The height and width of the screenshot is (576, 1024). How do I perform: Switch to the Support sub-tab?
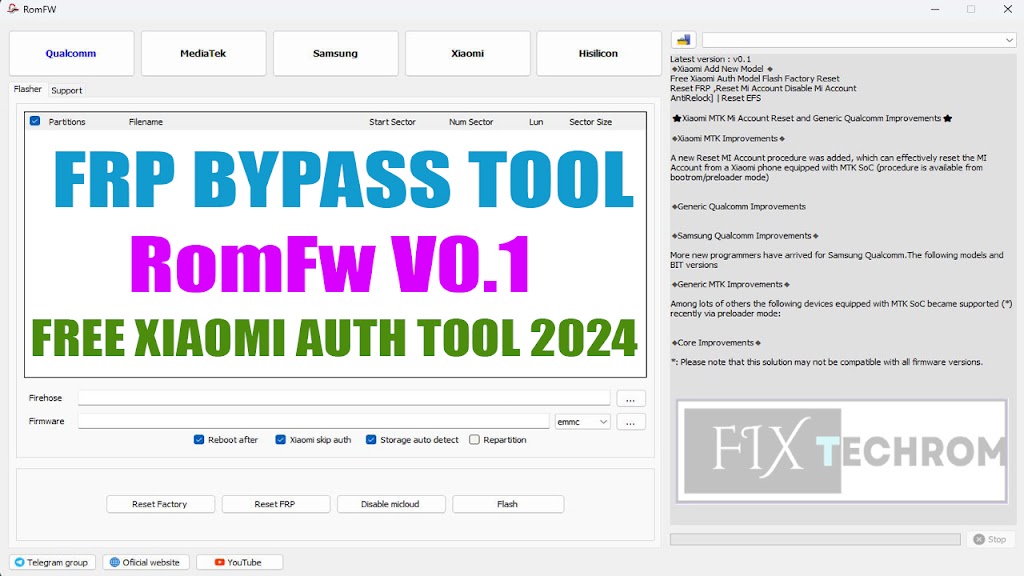point(67,91)
